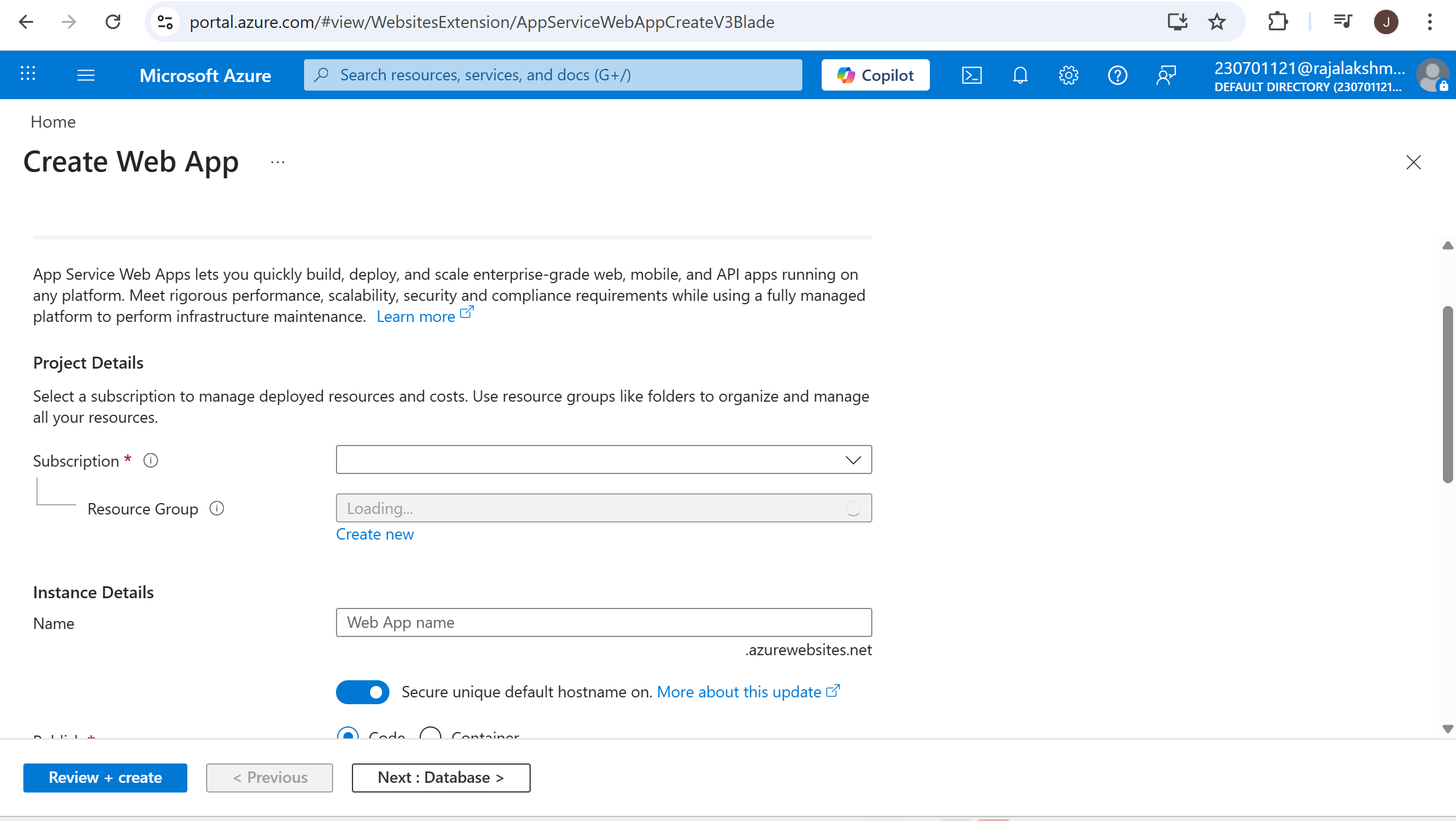Go to Home breadcrumb
Image resolution: width=1456 pixels, height=821 pixels.
(x=53, y=122)
